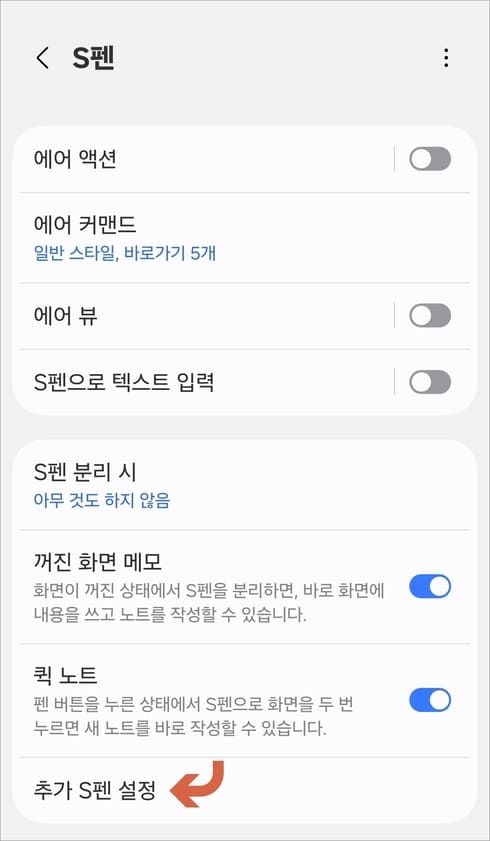Tap the S펜 page title

click(93, 58)
